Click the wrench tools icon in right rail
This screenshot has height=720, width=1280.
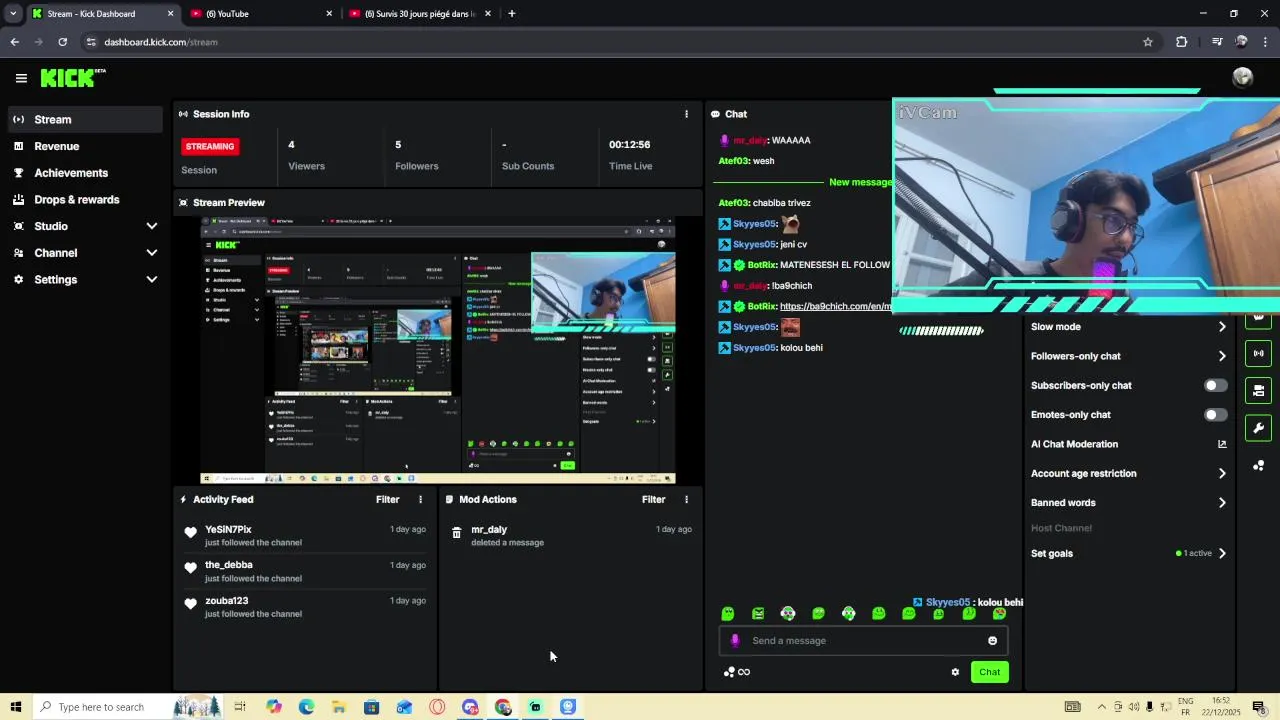(x=1258, y=428)
